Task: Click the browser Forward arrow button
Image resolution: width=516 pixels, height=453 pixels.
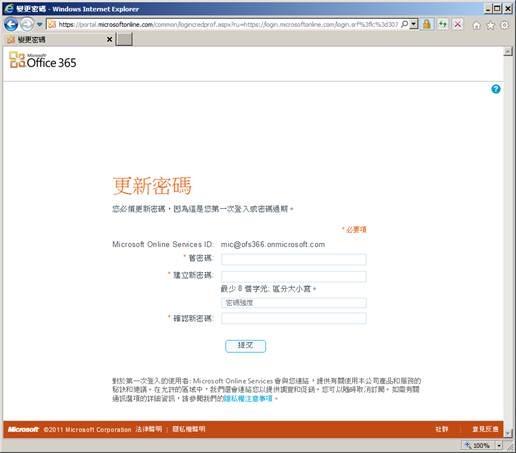Action: (27, 24)
